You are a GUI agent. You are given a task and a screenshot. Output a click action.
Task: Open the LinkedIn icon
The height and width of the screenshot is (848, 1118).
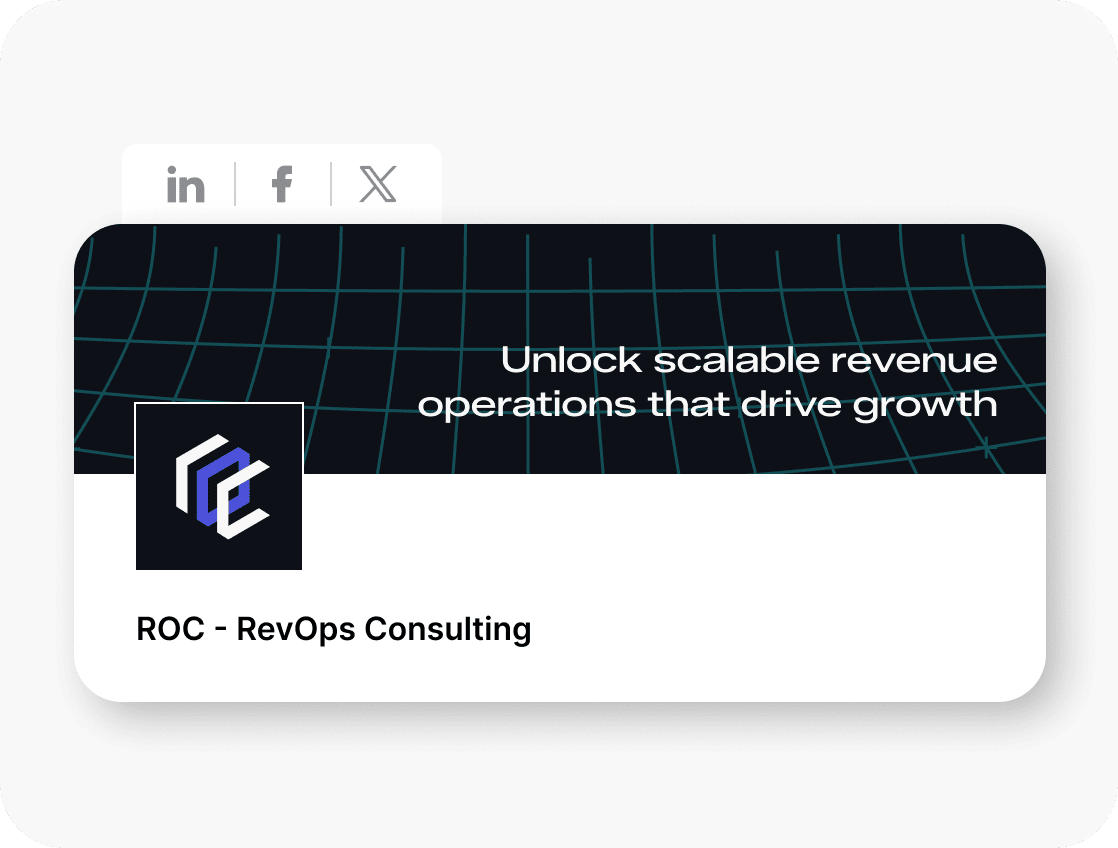click(185, 184)
